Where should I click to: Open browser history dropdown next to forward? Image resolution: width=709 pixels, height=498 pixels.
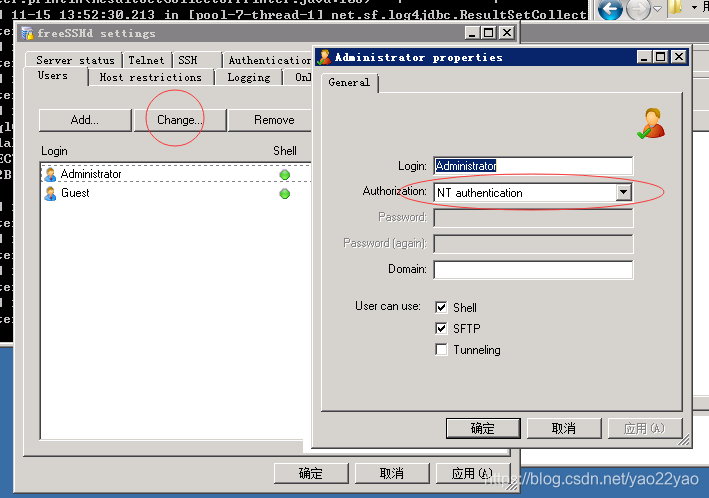tap(658, 9)
